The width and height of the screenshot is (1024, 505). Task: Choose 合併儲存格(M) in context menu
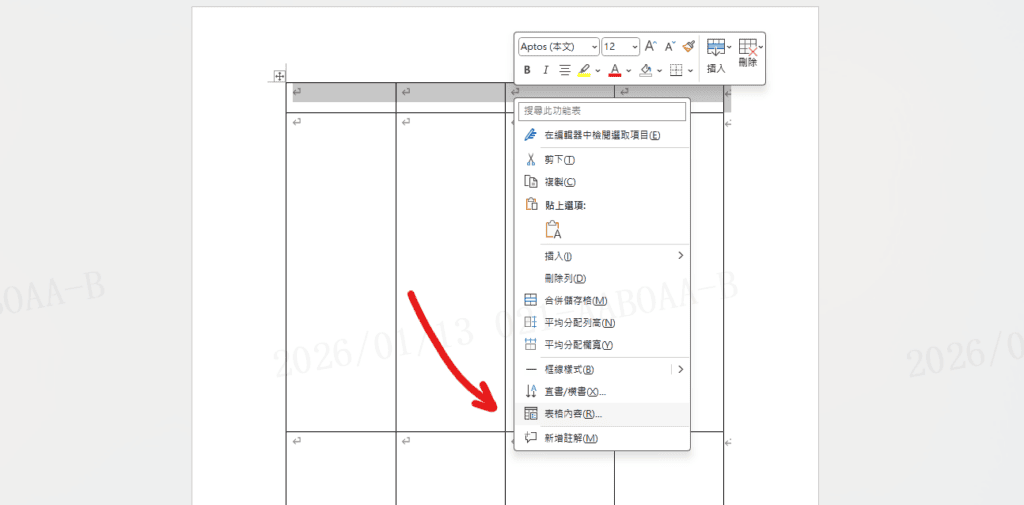(x=575, y=300)
